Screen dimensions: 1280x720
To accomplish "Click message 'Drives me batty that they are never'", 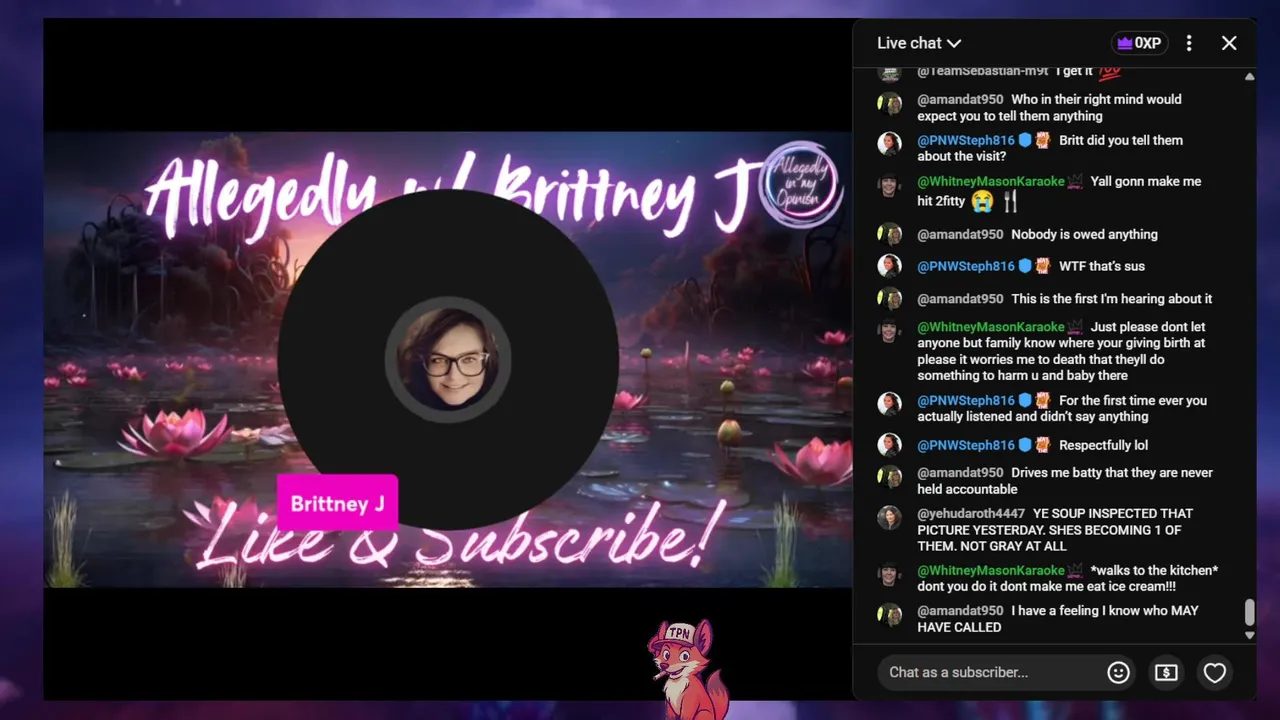I will (x=1065, y=481).
